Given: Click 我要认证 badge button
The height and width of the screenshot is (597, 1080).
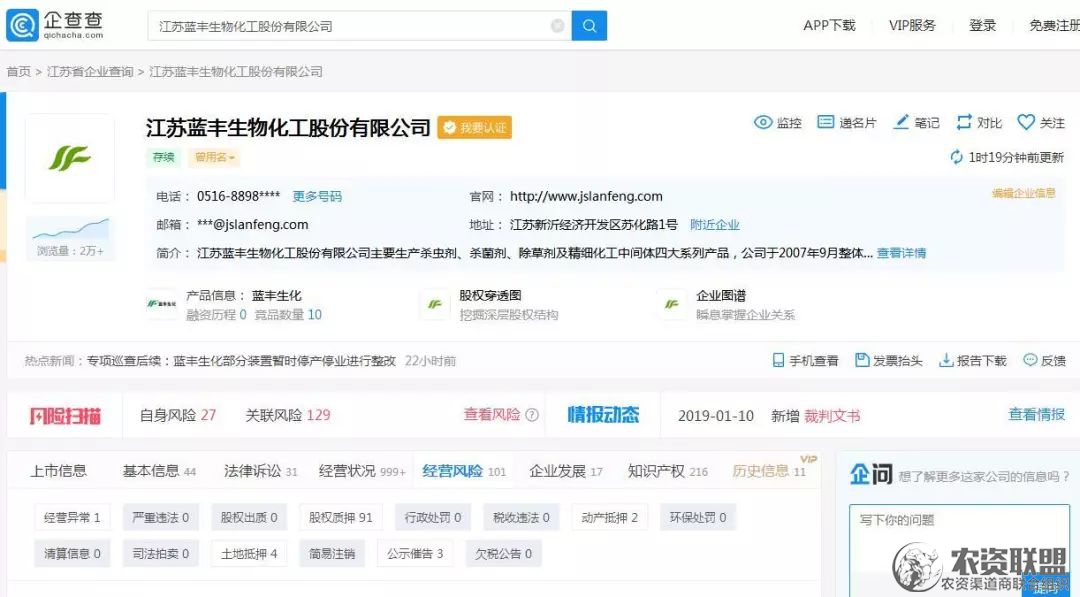Looking at the screenshot, I should (475, 127).
